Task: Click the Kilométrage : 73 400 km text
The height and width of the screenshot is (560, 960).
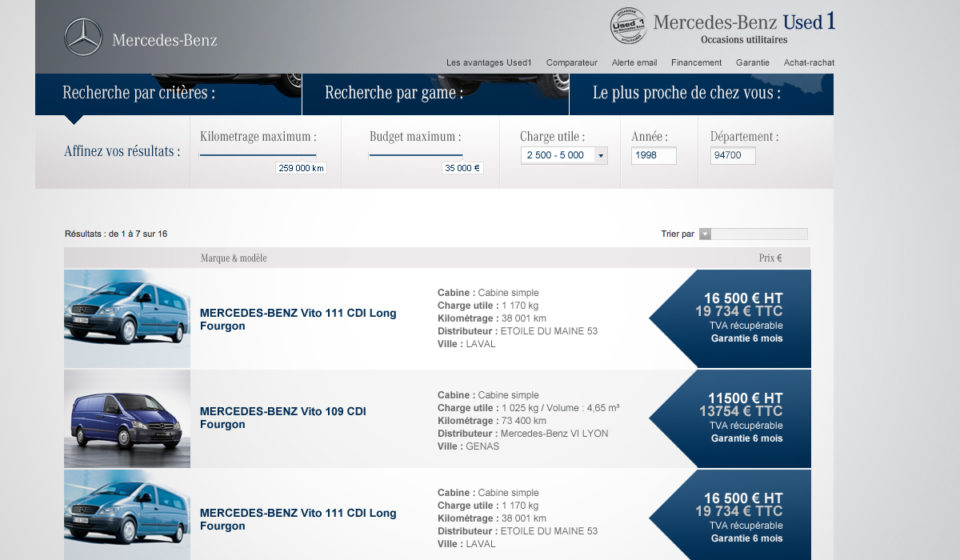Action: 492,420
